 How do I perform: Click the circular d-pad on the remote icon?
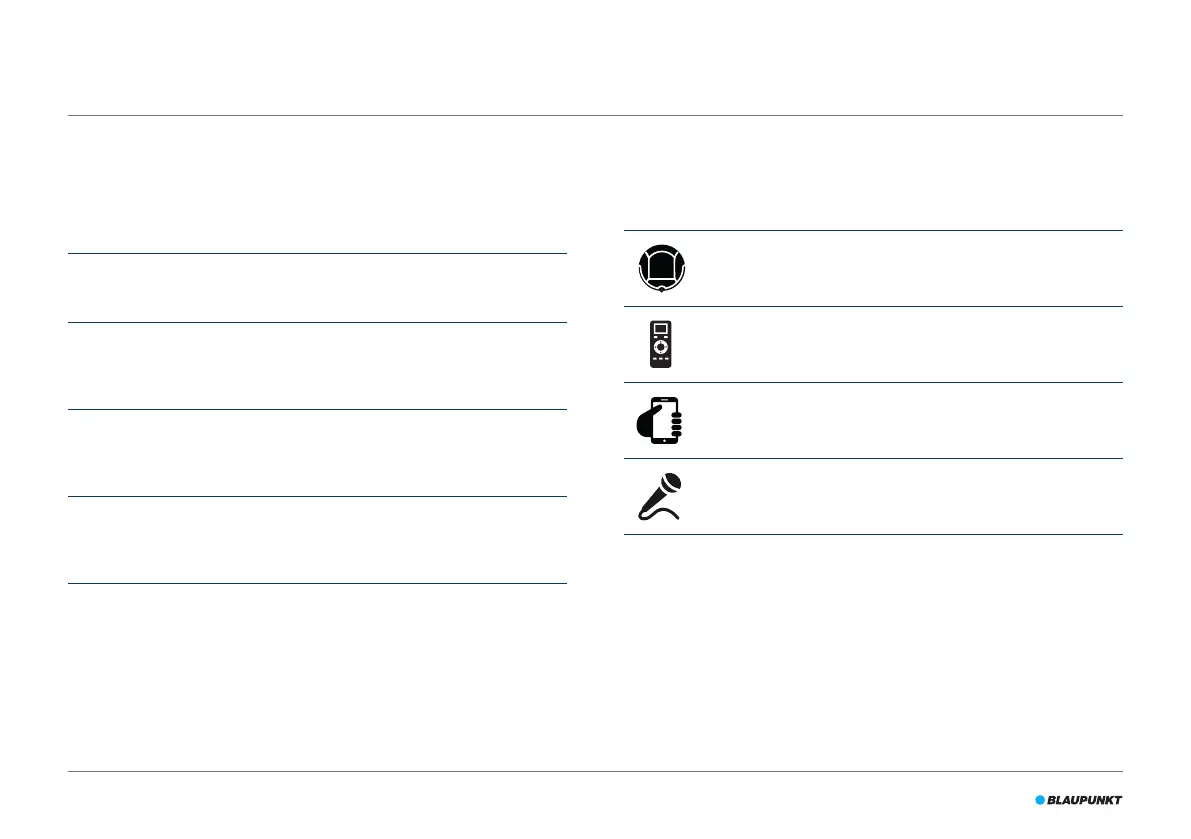(x=661, y=347)
